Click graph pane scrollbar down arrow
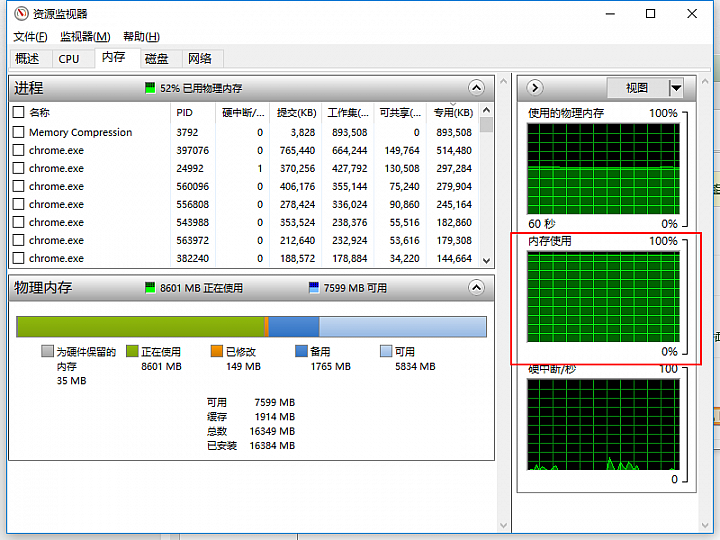Image resolution: width=720 pixels, height=540 pixels. coord(705,525)
